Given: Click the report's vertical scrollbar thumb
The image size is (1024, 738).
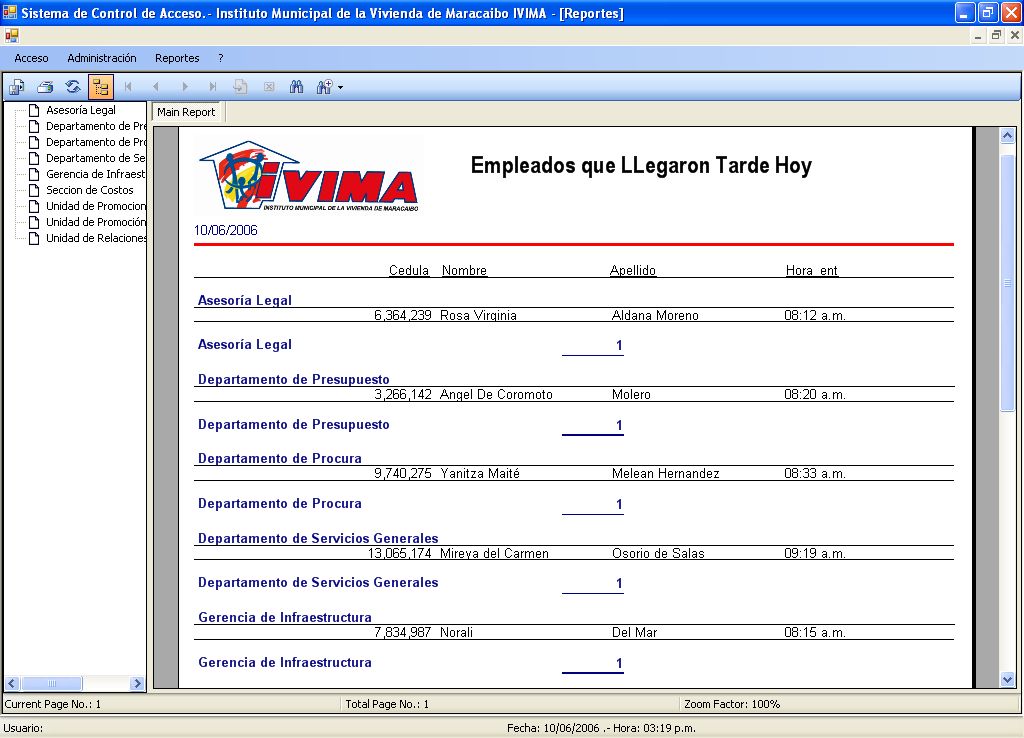Looking at the screenshot, I should (x=1007, y=283).
